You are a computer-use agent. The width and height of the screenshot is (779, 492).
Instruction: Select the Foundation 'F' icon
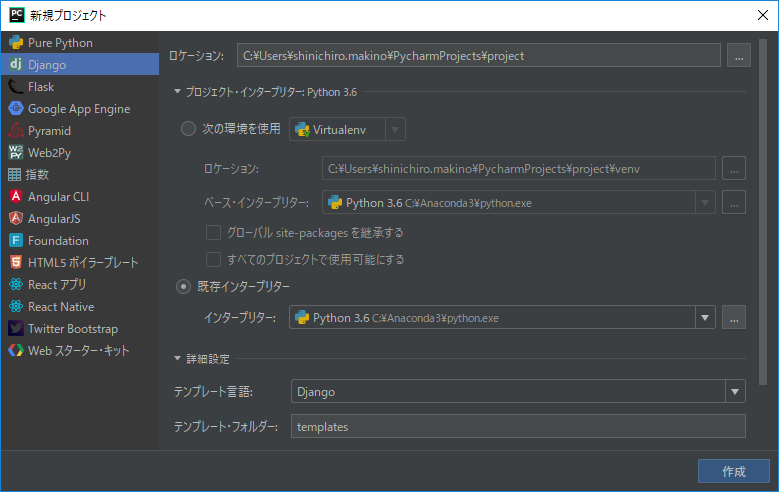16,241
